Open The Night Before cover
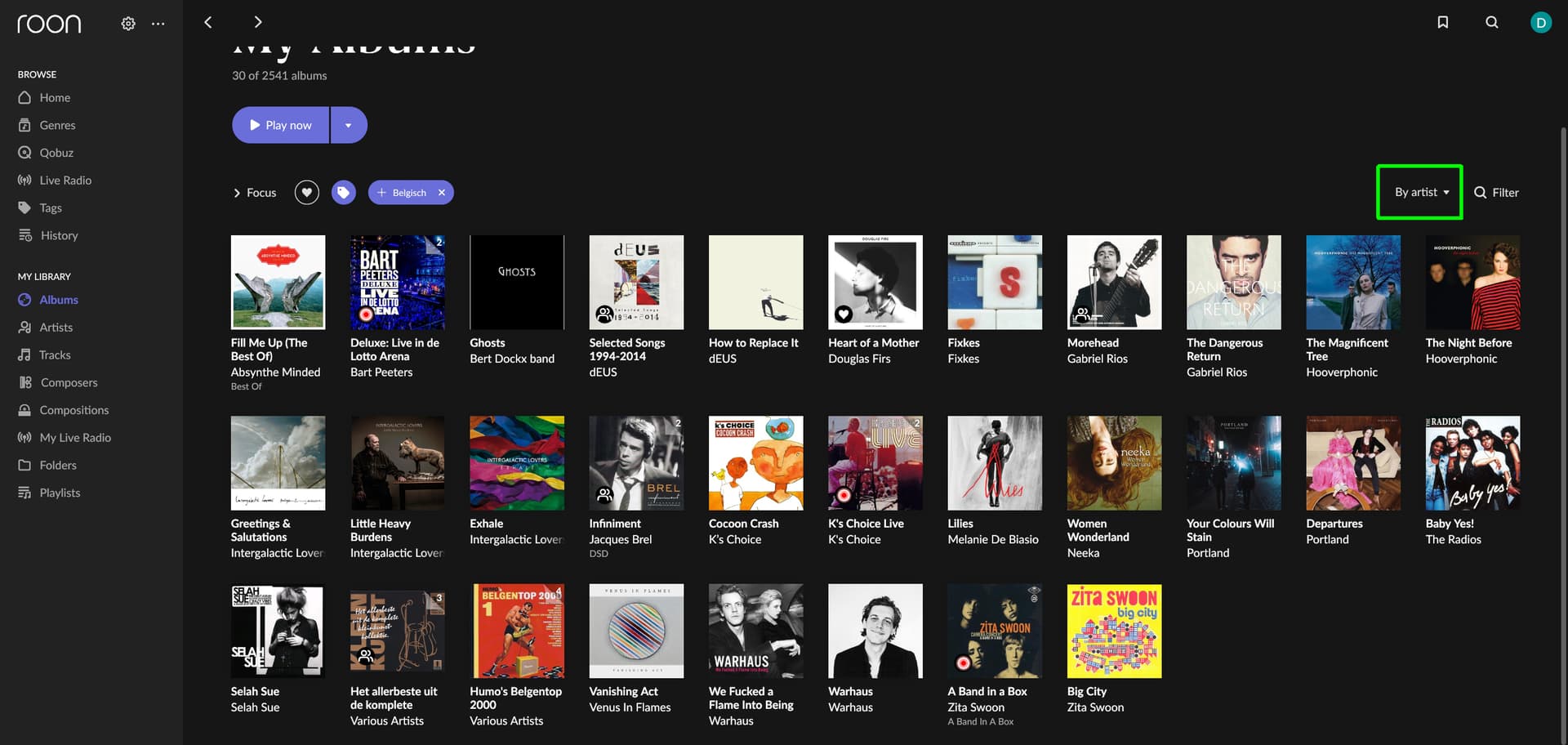 1473,283
